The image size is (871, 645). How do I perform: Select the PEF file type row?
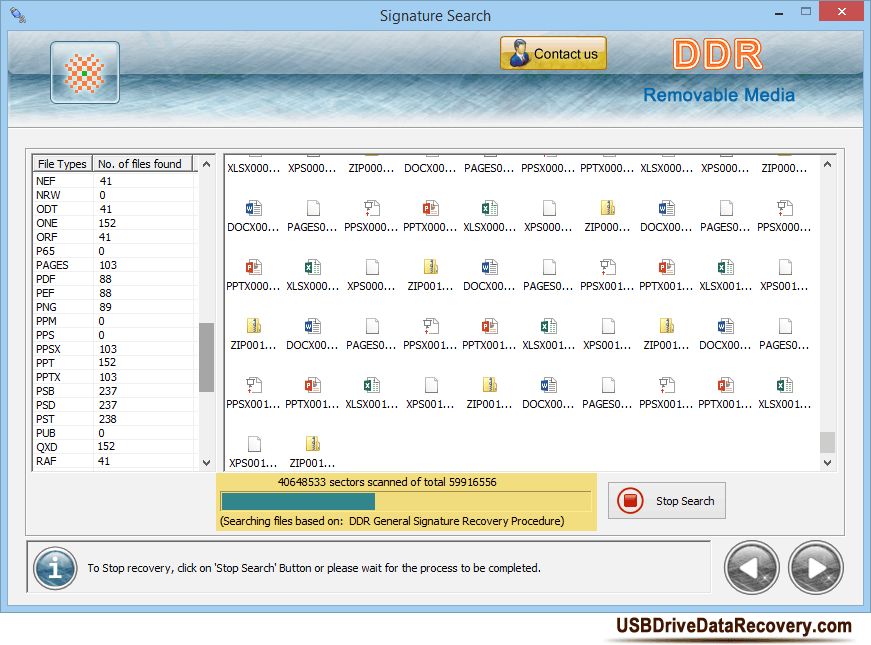point(114,293)
